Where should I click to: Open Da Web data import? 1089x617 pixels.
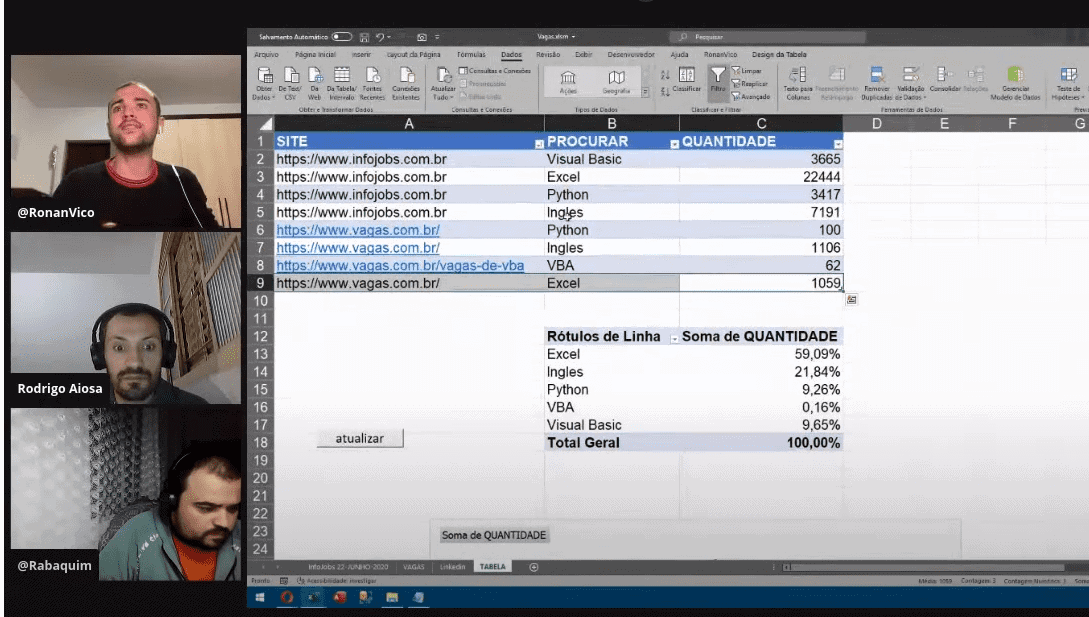314,80
